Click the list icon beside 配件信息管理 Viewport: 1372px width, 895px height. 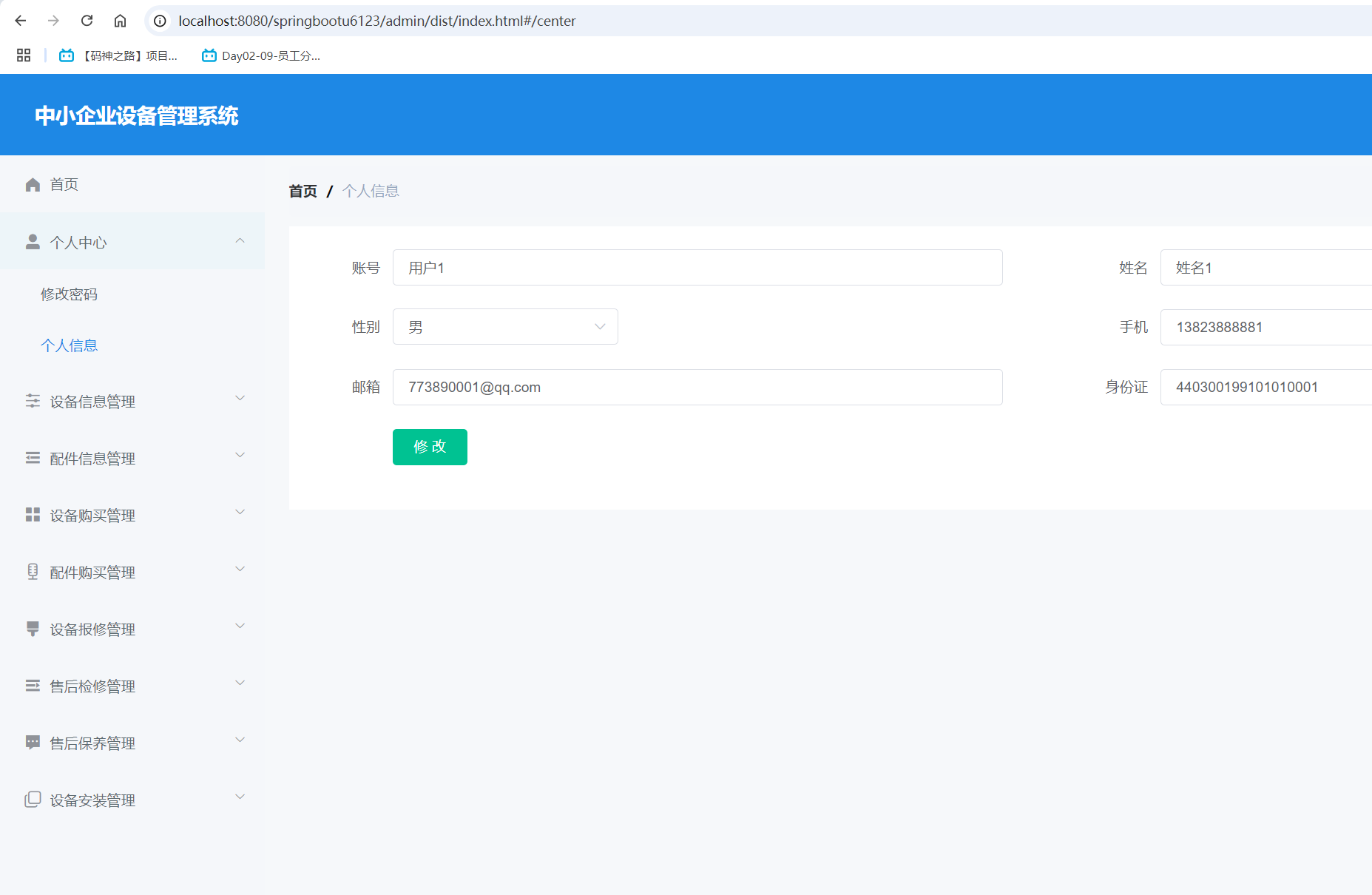pos(33,458)
